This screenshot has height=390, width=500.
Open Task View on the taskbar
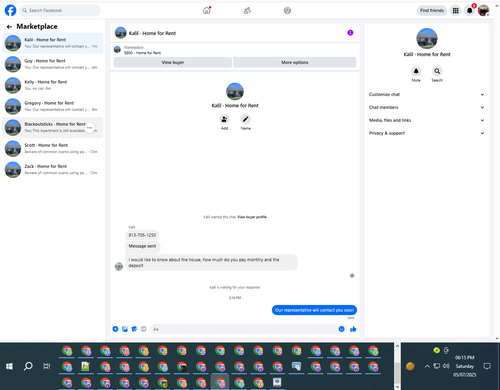47,366
